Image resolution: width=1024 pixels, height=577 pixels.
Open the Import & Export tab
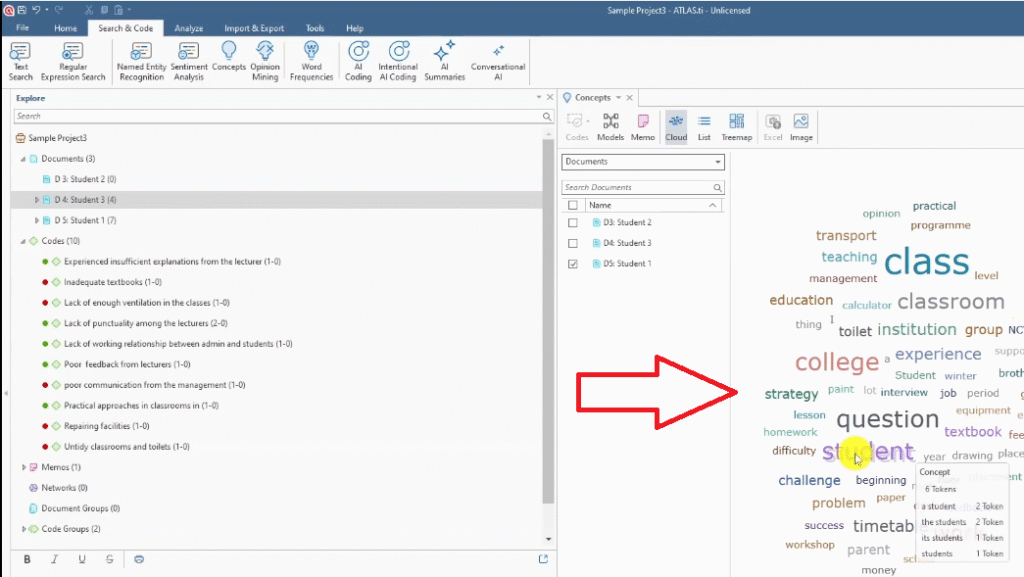tap(254, 28)
